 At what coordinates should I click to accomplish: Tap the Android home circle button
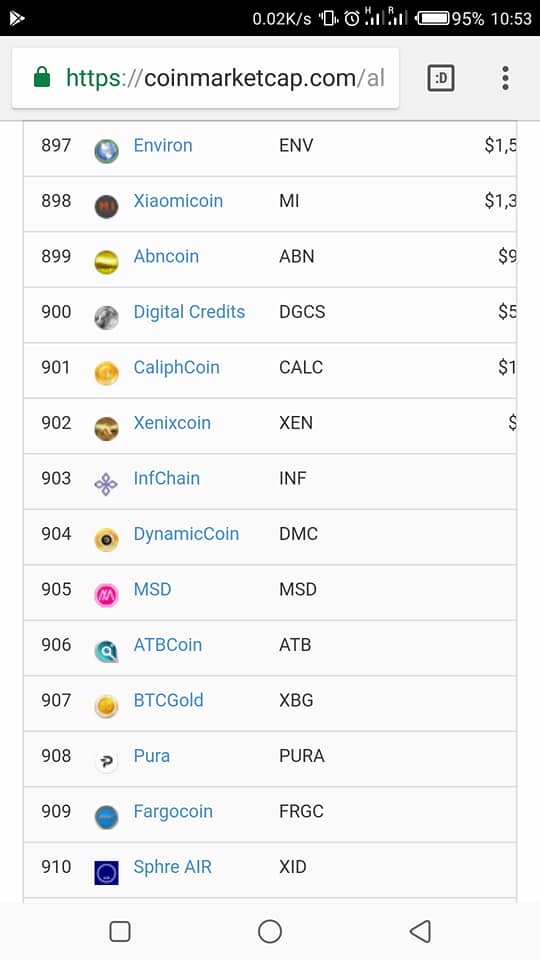pyautogui.click(x=270, y=931)
